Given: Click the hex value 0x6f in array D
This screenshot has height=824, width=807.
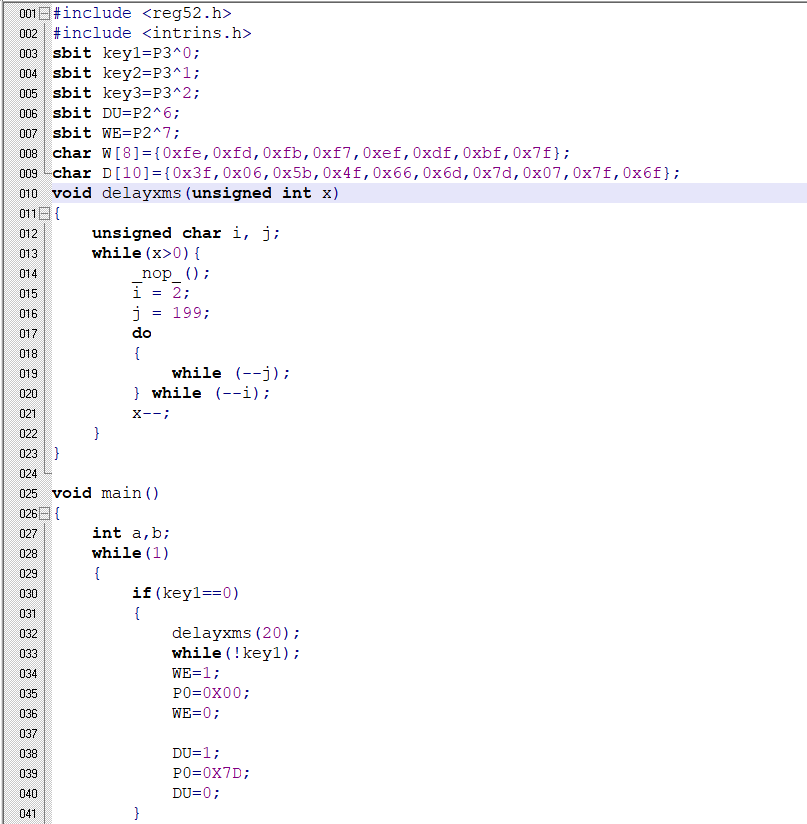Looking at the screenshot, I should [642, 173].
